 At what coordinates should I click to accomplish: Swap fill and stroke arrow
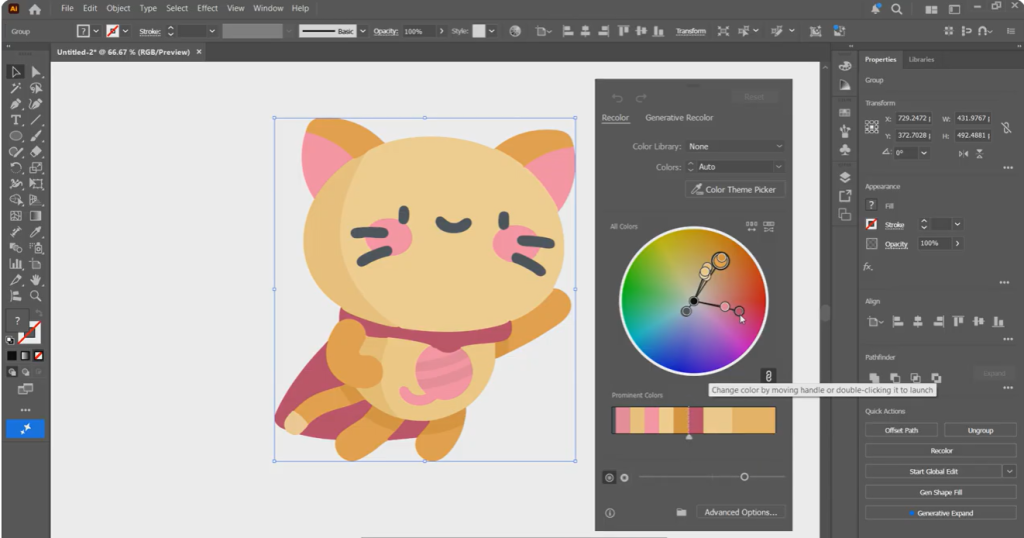[x=39, y=314]
